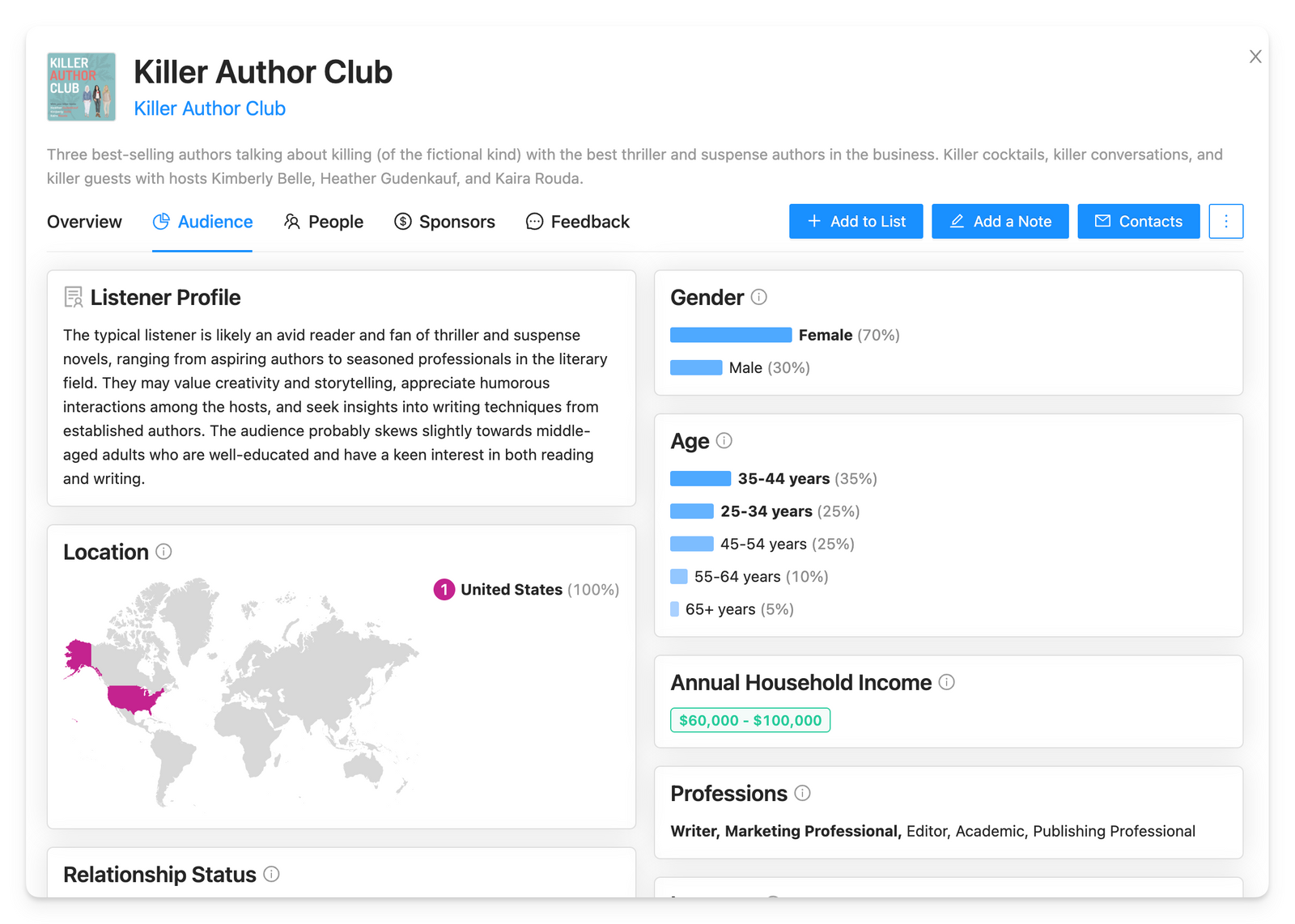Close the podcast details dialog
Image resolution: width=1295 pixels, height=924 pixels.
click(1255, 57)
